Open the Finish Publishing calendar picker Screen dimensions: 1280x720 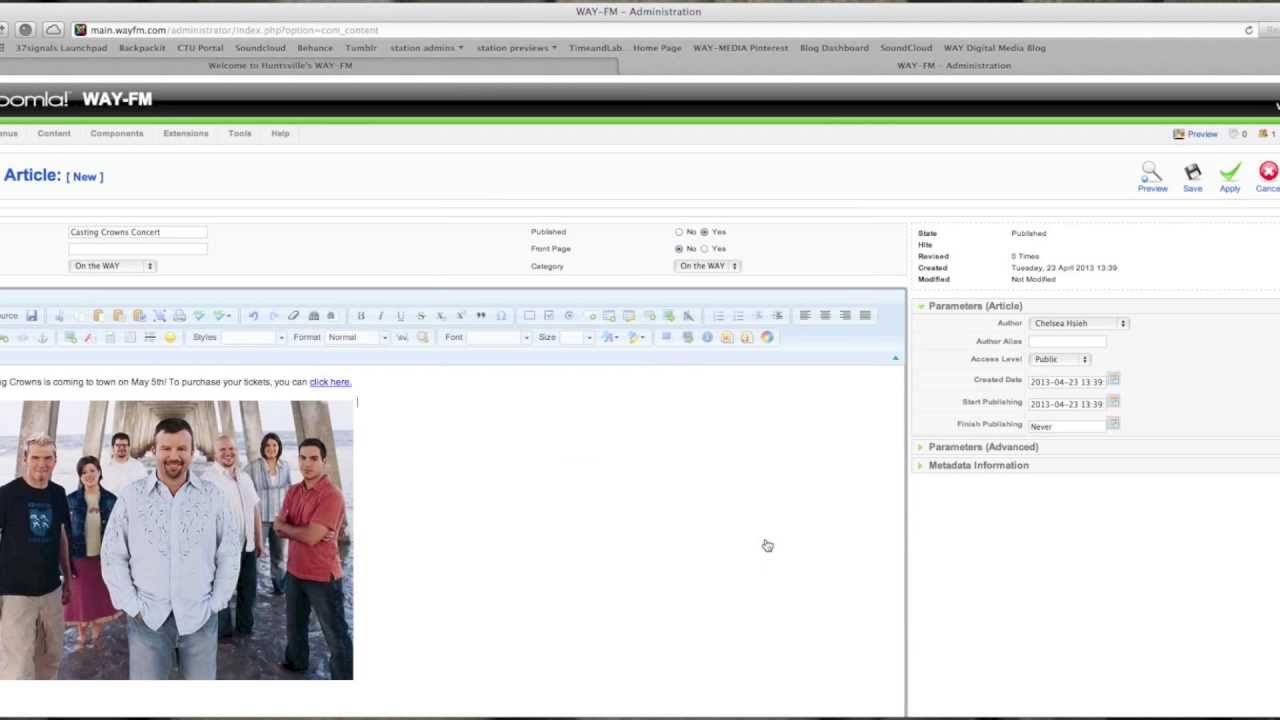click(x=1113, y=424)
